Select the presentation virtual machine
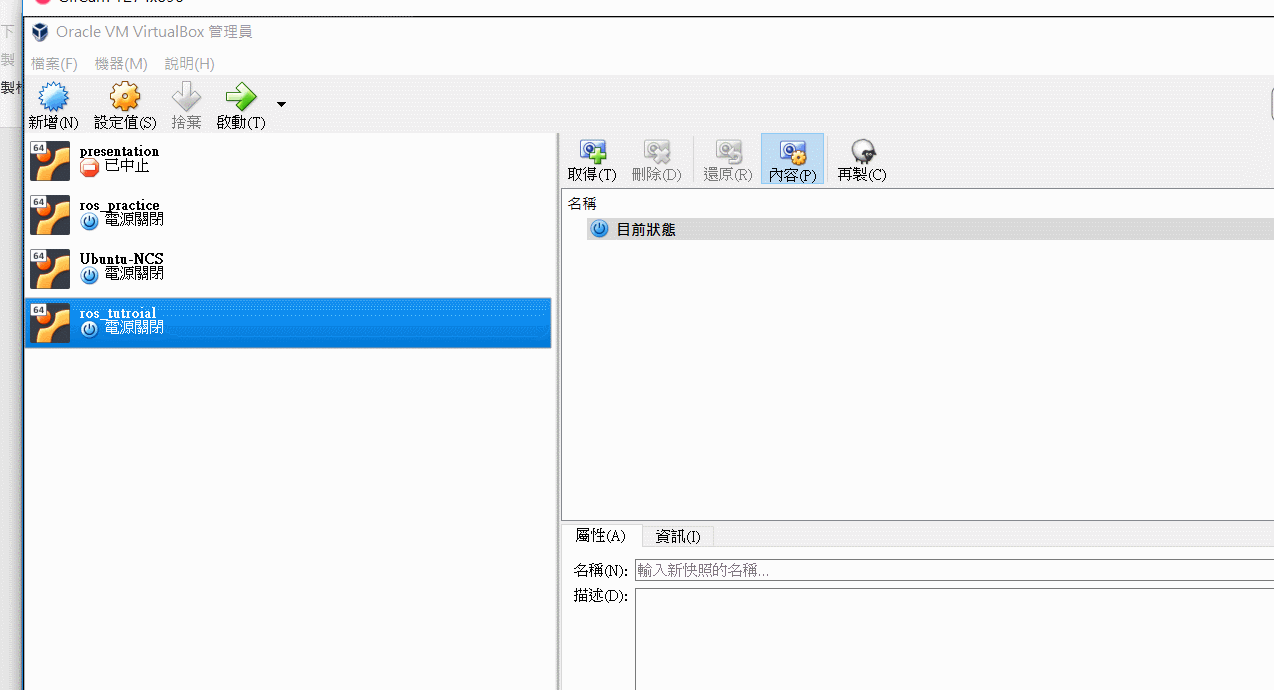Screen dimensions: 1274x690 pos(288,160)
